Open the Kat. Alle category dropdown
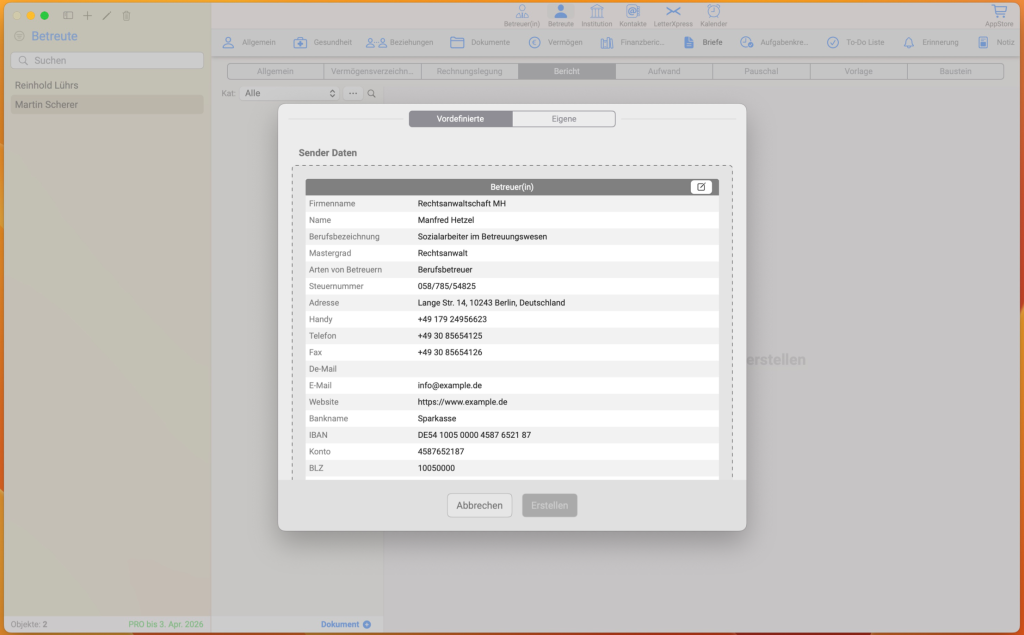 290,93
